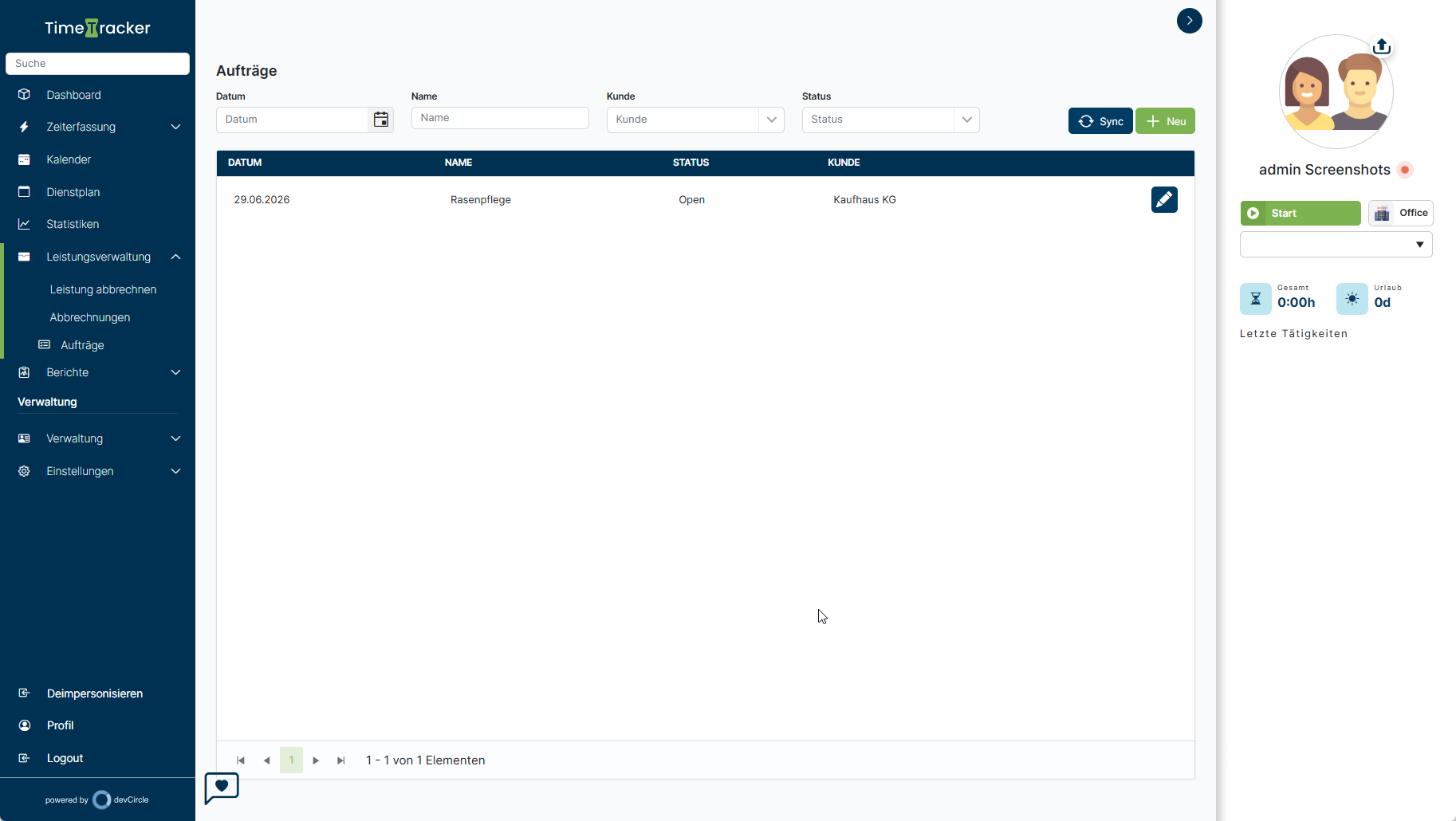This screenshot has width=1456, height=821.
Task: Click the Zeiterfassung lightning bolt icon
Action: (x=24, y=127)
